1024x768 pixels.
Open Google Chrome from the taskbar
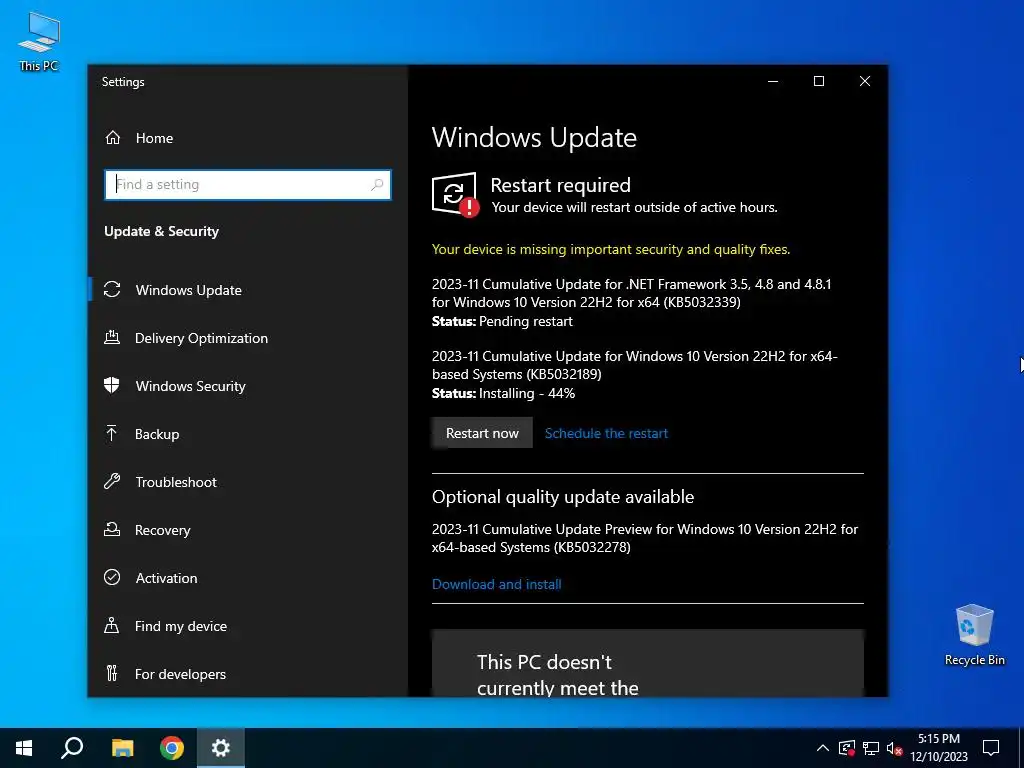(x=172, y=748)
